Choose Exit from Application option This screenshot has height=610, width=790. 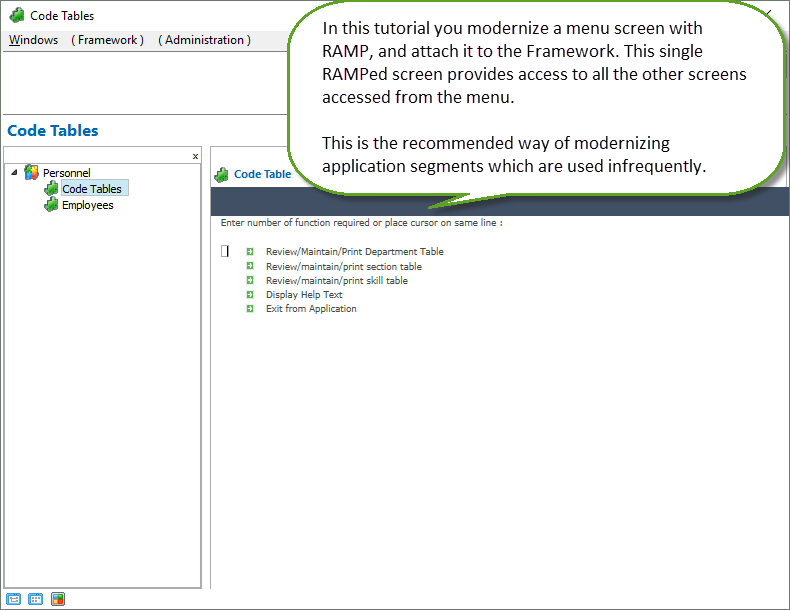pyautogui.click(x=311, y=309)
